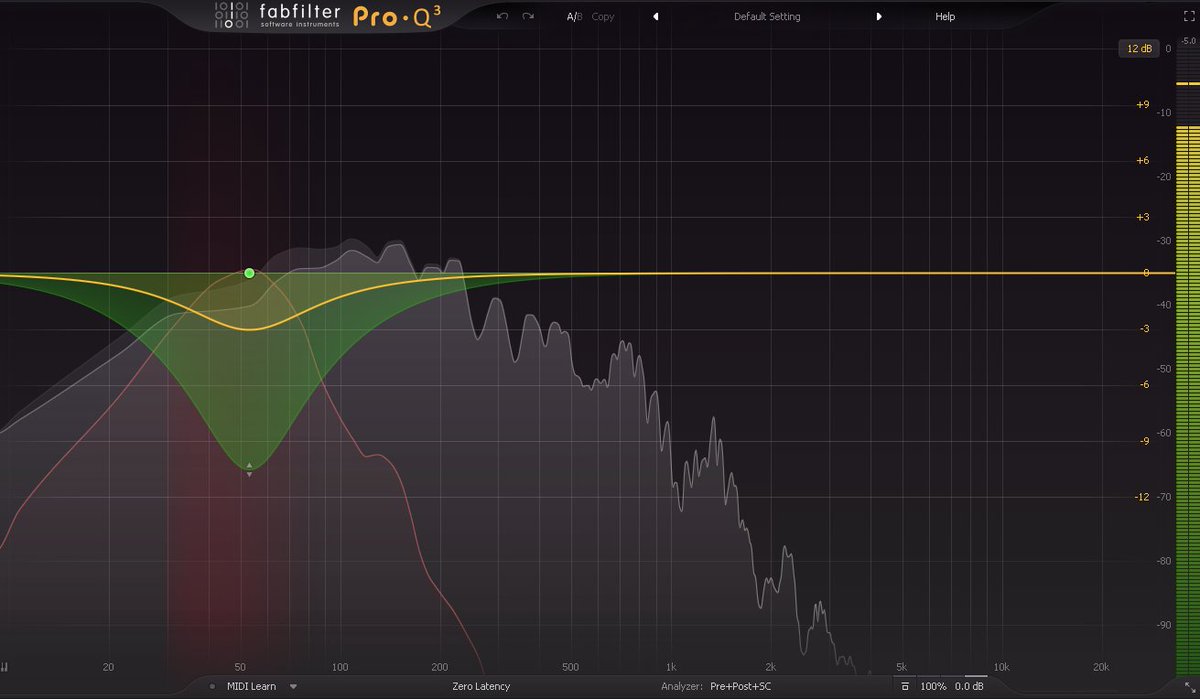The width and height of the screenshot is (1200, 699).
Task: Toggle the A/B comparison state
Action: [x=574, y=17]
